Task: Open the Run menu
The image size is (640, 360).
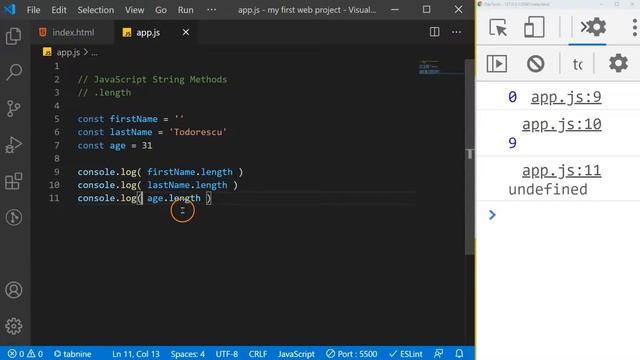Action: tap(185, 10)
